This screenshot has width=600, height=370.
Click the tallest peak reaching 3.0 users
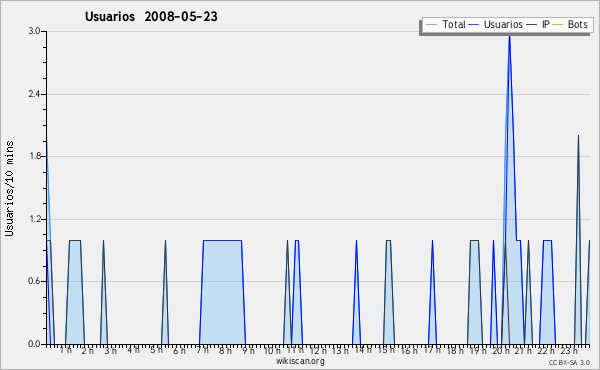pos(509,36)
